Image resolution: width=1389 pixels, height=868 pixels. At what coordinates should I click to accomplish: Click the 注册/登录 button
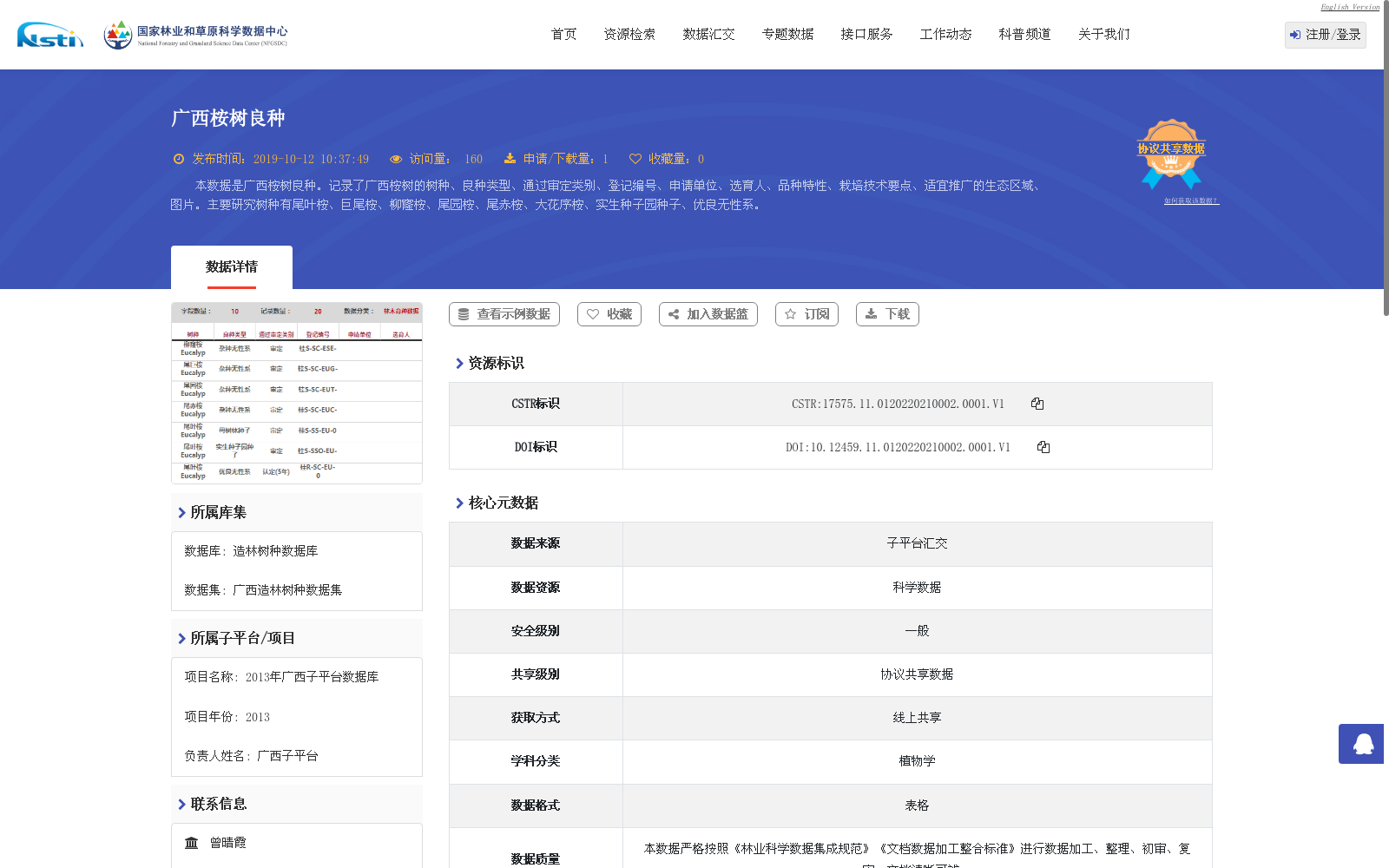click(x=1326, y=35)
